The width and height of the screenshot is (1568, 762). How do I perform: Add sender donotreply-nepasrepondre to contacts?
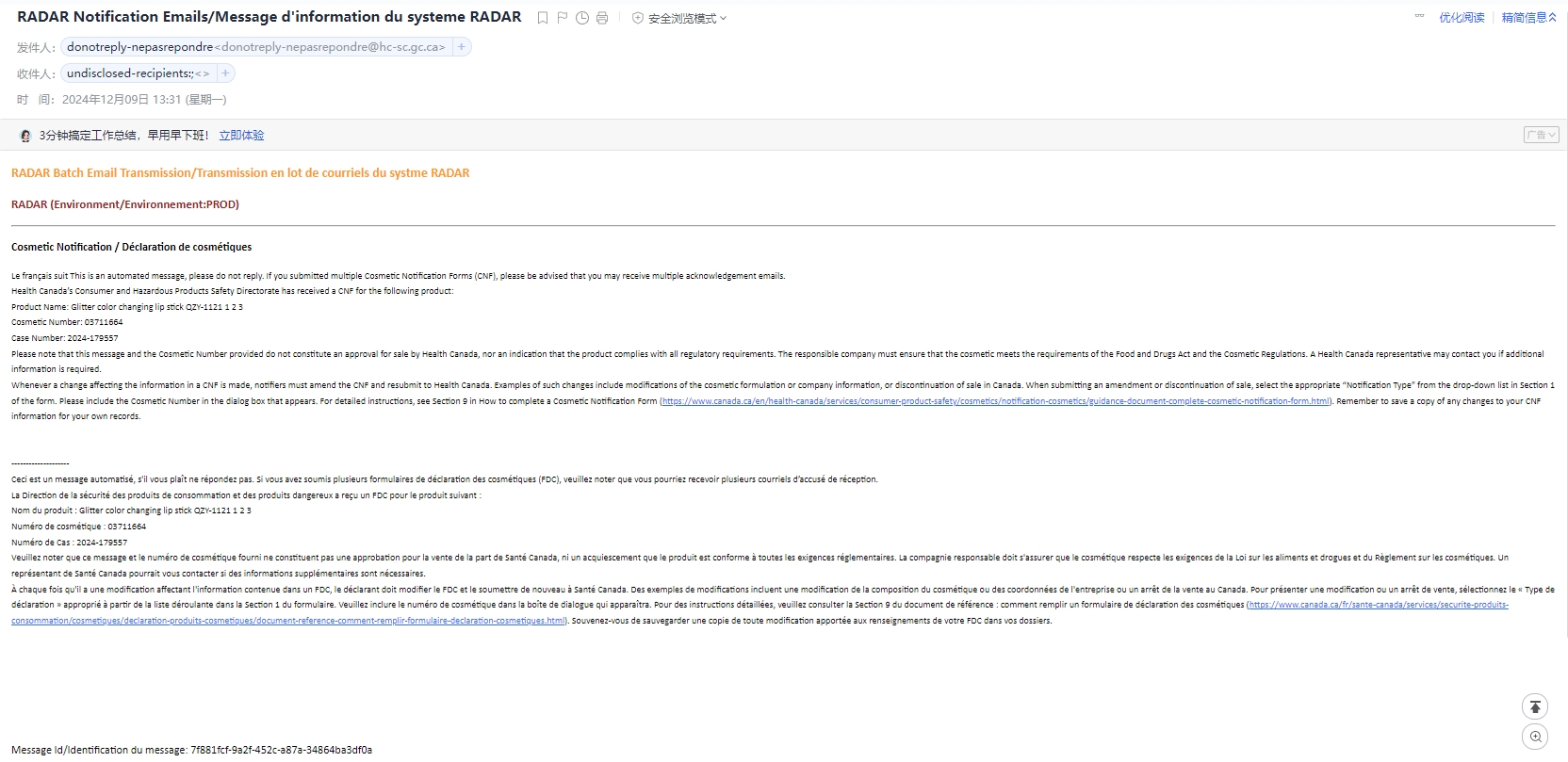pyautogui.click(x=461, y=47)
